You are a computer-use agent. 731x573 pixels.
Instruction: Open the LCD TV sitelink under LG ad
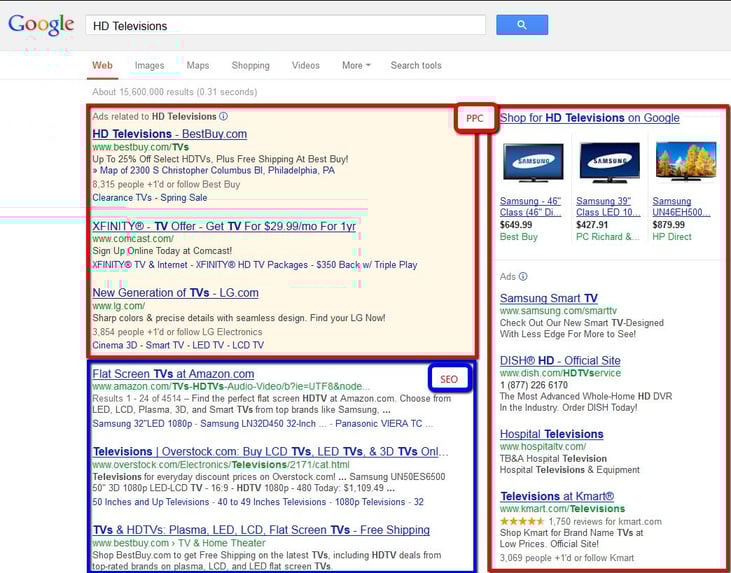click(248, 345)
